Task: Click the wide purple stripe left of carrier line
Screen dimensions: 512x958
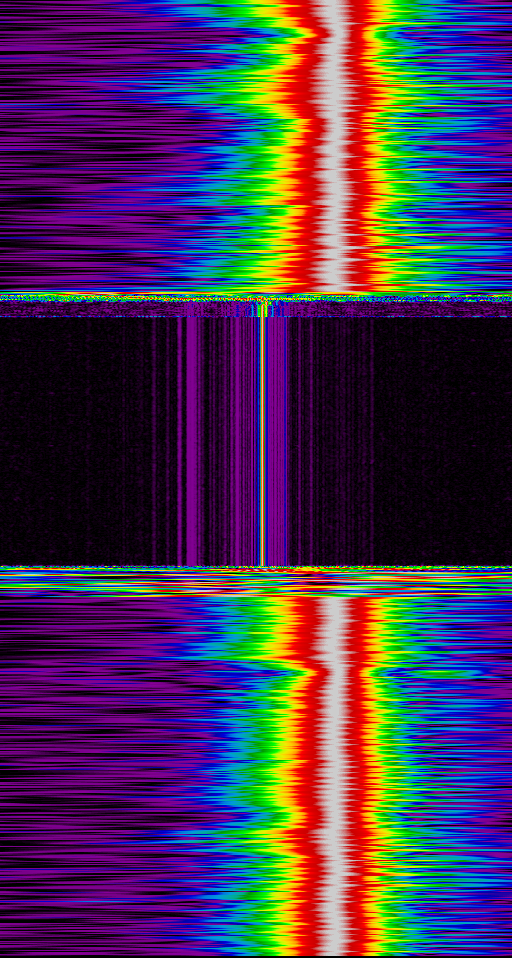Action: 192,440
